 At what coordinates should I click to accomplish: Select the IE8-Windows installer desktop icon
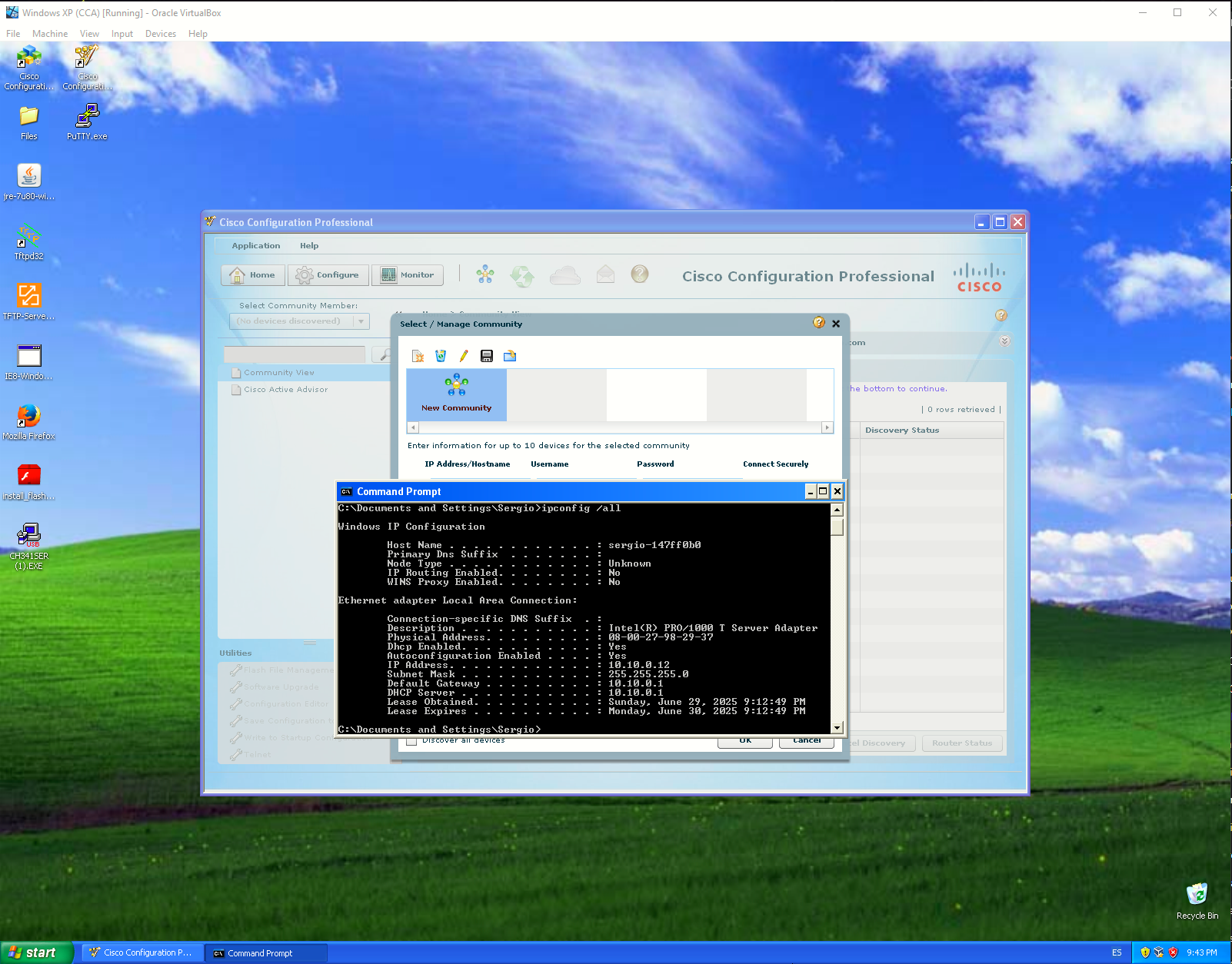coord(29,362)
